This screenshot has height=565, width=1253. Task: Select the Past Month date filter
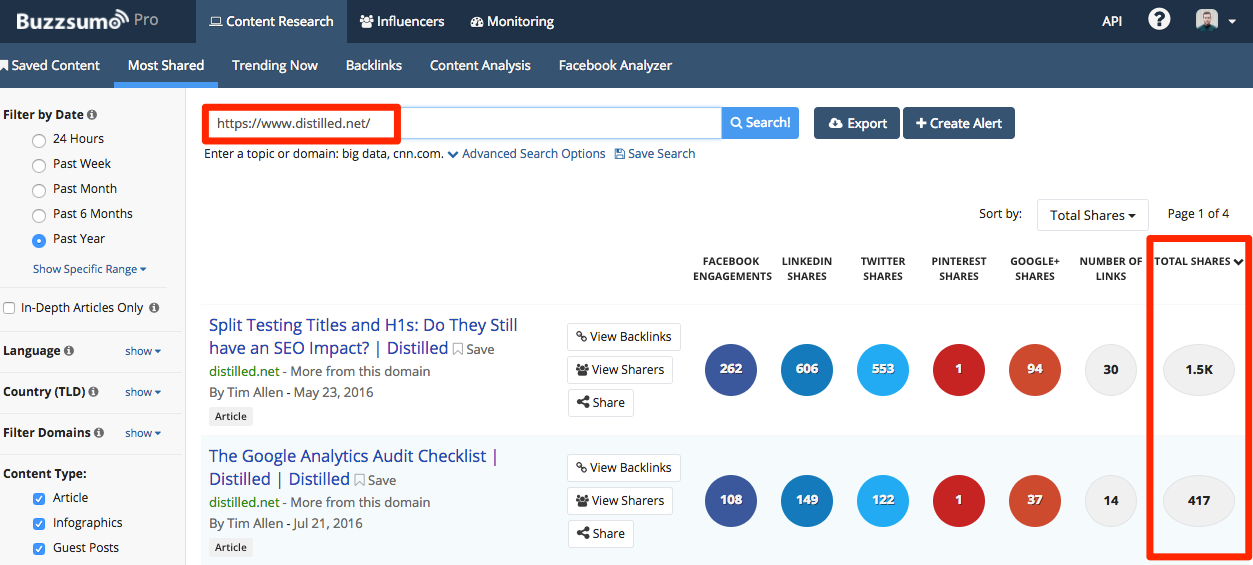[39, 190]
